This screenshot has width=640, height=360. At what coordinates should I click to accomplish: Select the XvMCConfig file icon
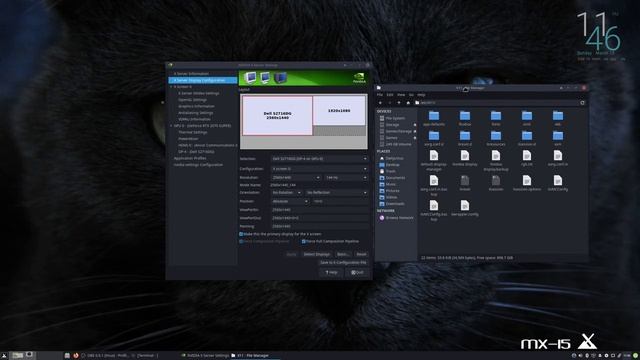pos(558,180)
